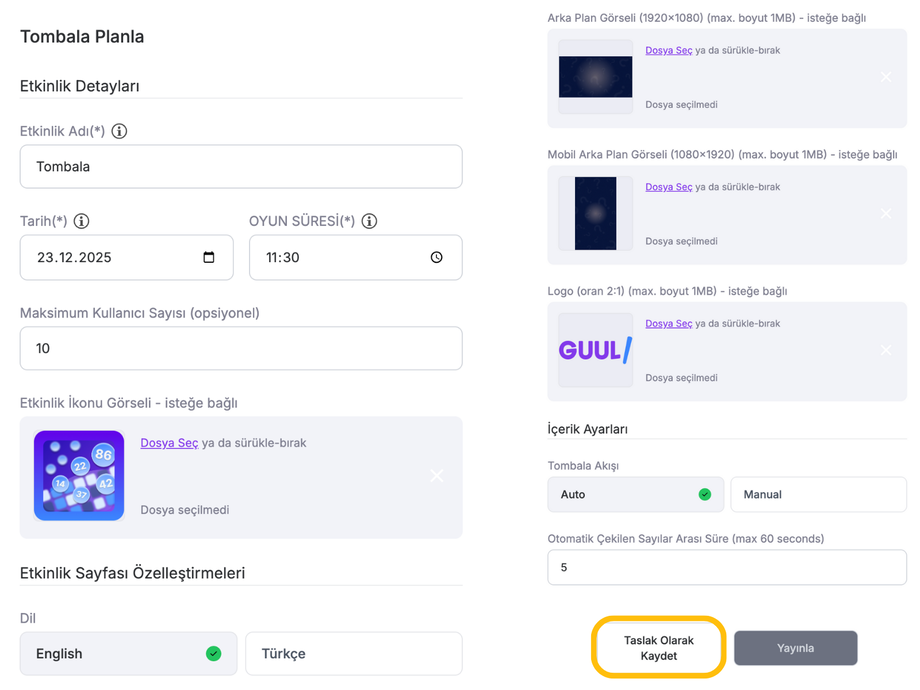This screenshot has height=690, width=920.
Task: Select Türkçe language option
Action: (353, 653)
